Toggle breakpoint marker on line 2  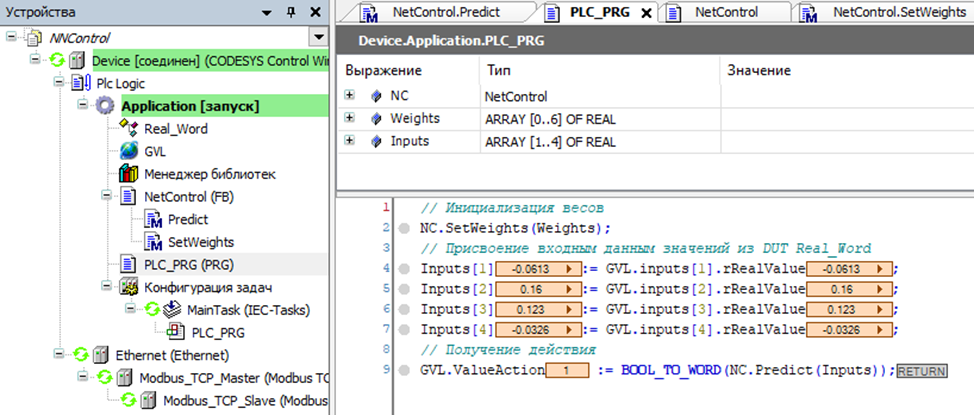[402, 228]
